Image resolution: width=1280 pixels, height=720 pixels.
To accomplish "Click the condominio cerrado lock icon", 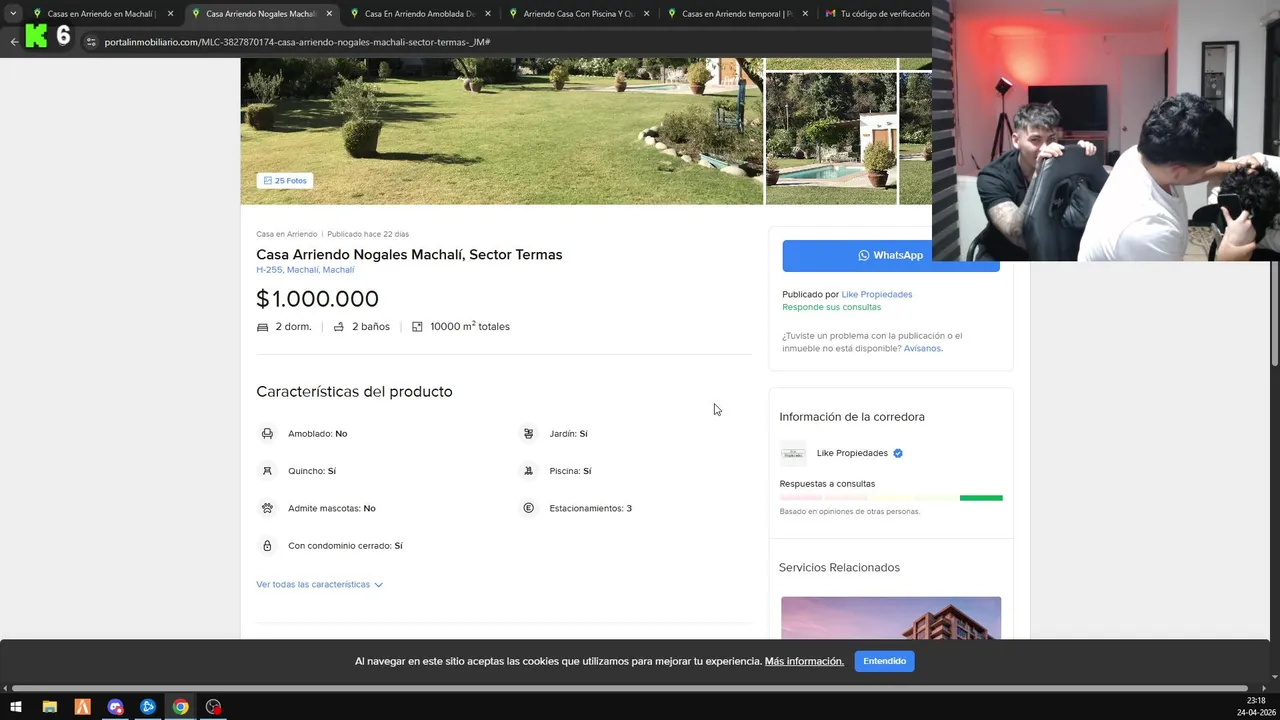I will tap(267, 546).
